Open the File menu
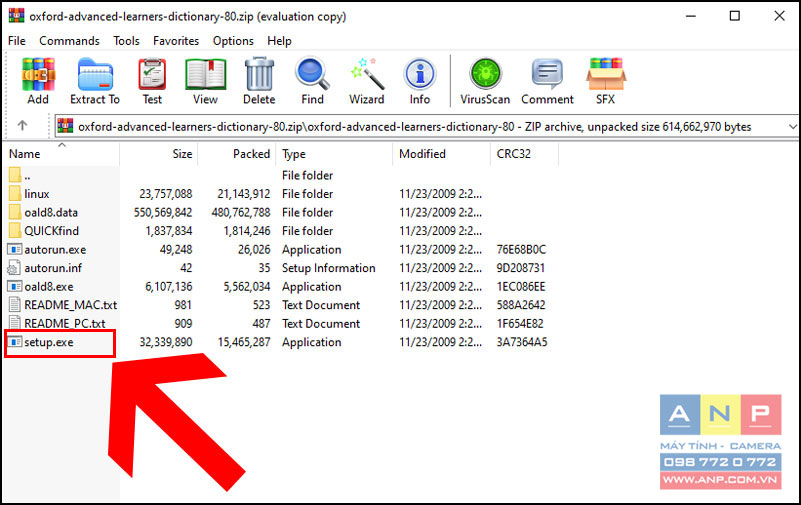 pos(17,41)
